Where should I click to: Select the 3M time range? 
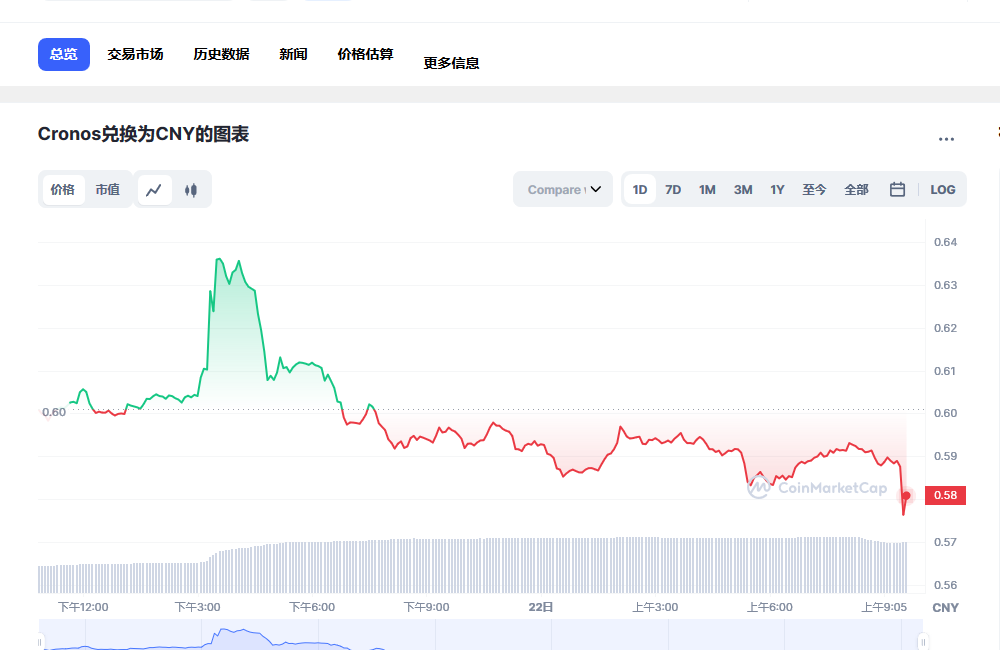(x=743, y=189)
